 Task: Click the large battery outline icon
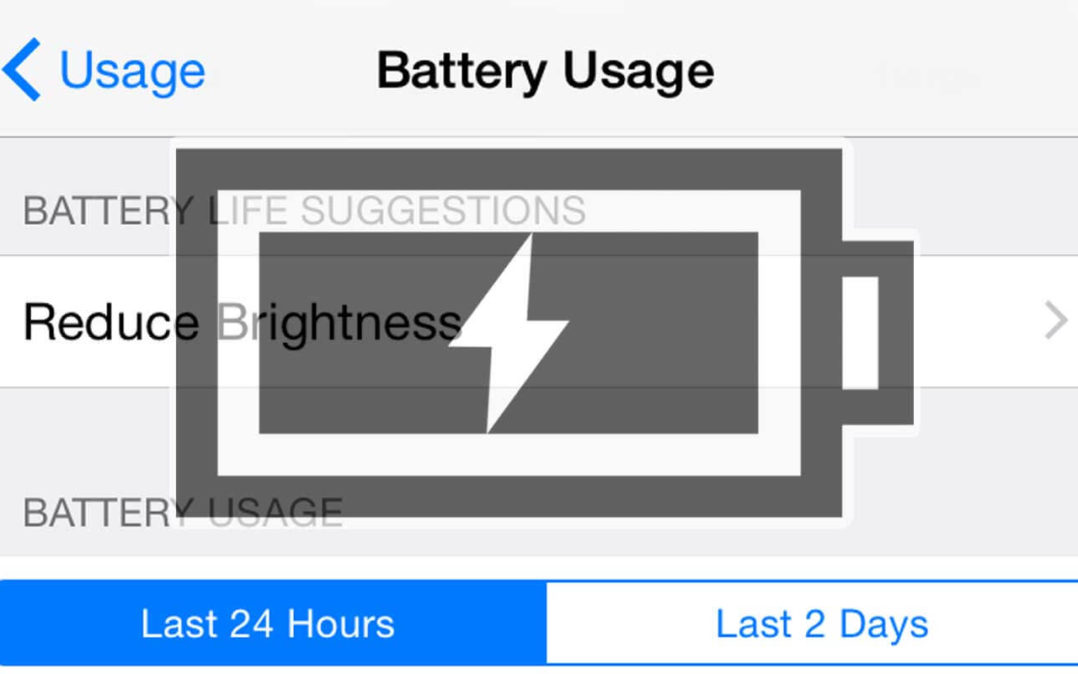point(544,333)
